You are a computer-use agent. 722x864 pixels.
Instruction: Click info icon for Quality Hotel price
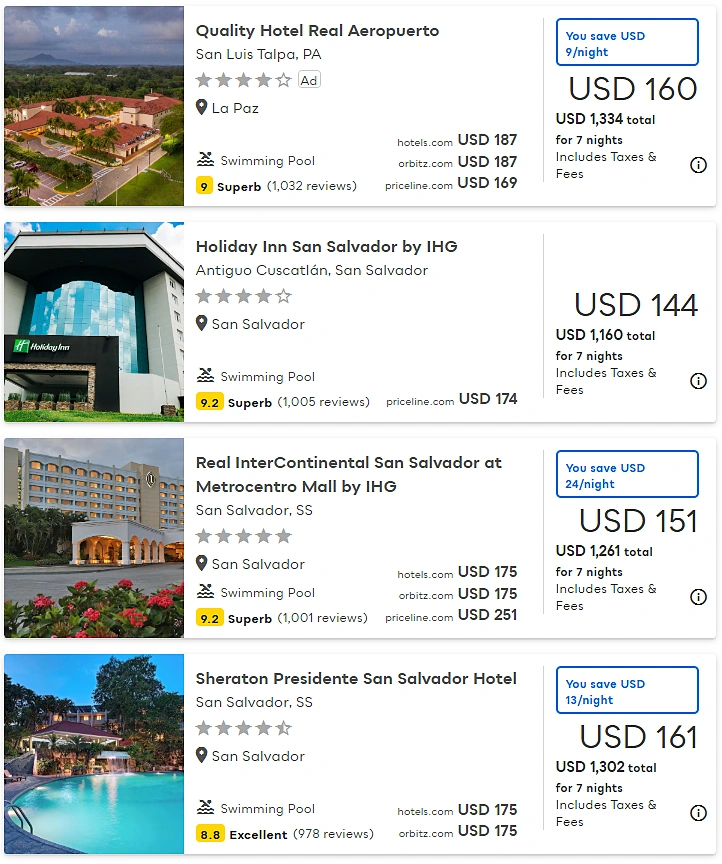pos(698,165)
